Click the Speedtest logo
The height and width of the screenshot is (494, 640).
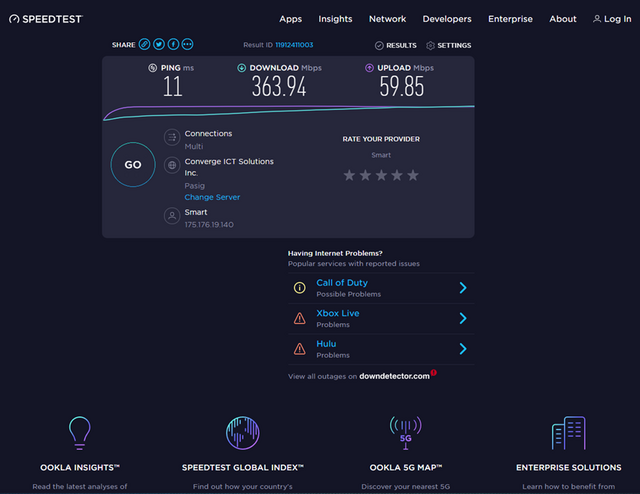tap(46, 19)
